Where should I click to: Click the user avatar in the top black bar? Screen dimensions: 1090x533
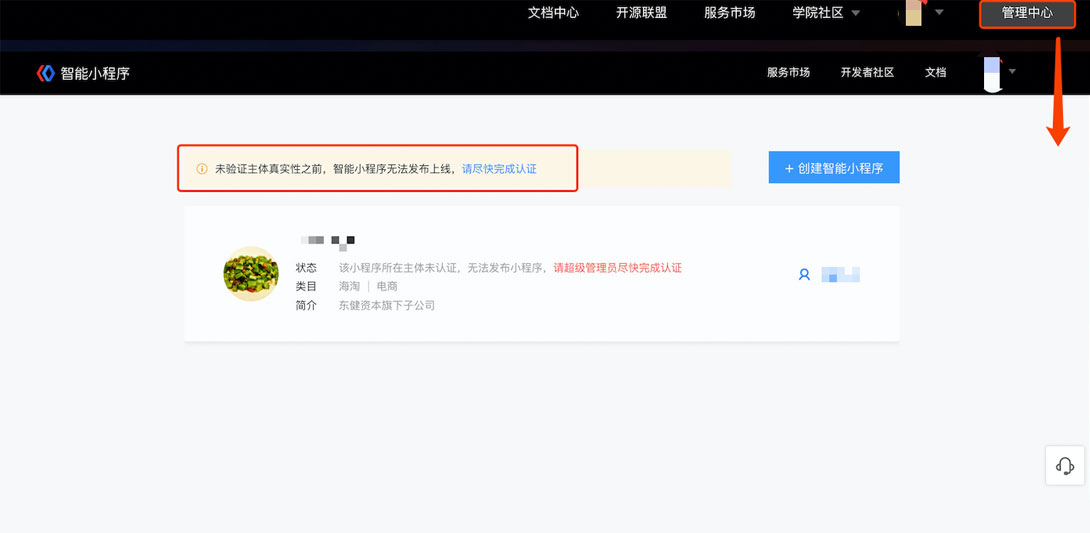tap(913, 13)
